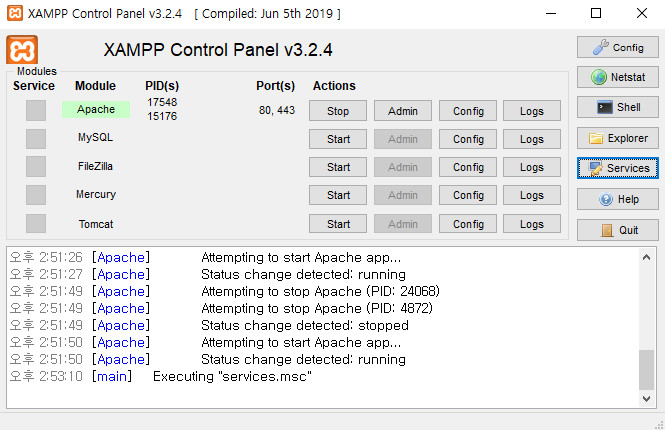Image resolution: width=665 pixels, height=430 pixels.
Task: Toggle the Tomcat service install checkbox
Action: pyautogui.click(x=36, y=223)
